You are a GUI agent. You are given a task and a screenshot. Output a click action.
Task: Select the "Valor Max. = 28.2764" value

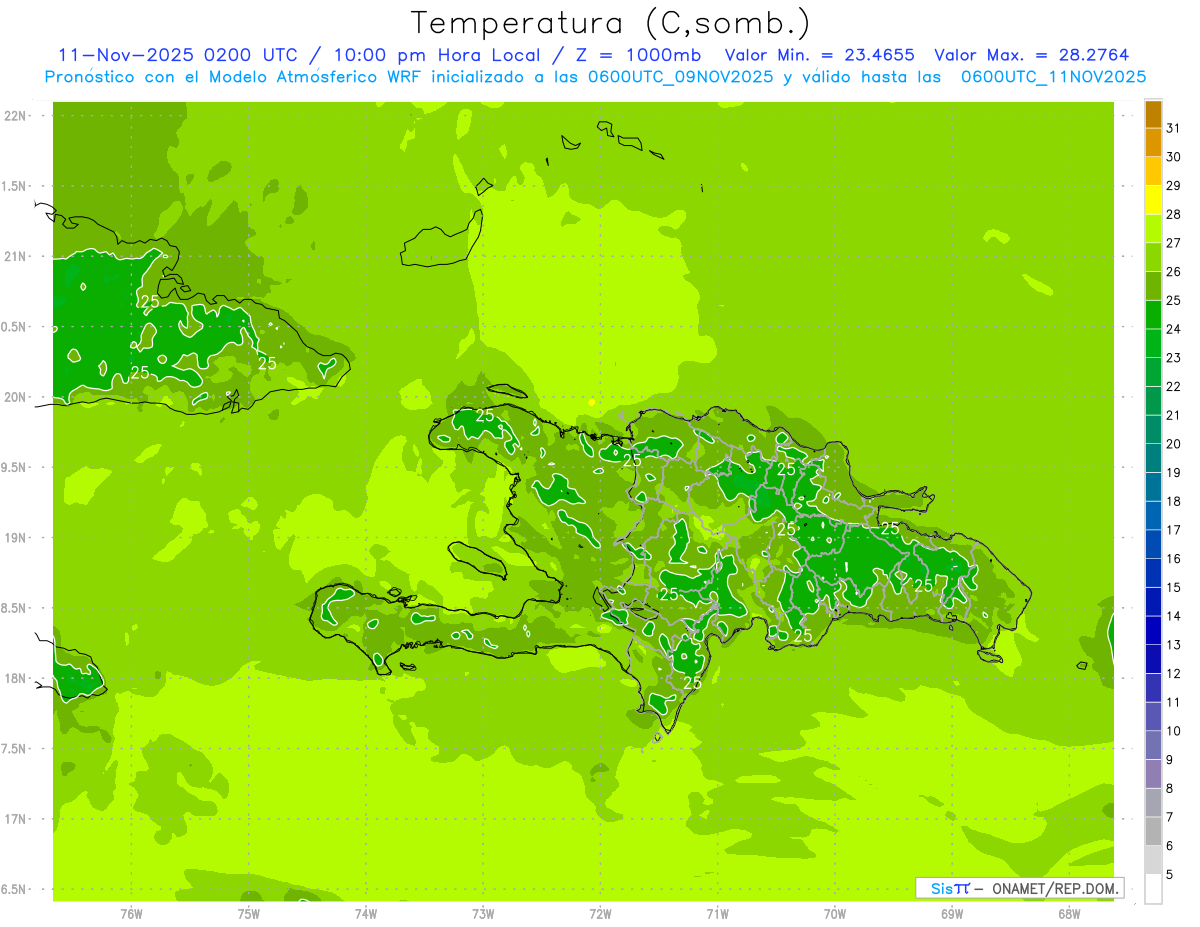[1032, 56]
